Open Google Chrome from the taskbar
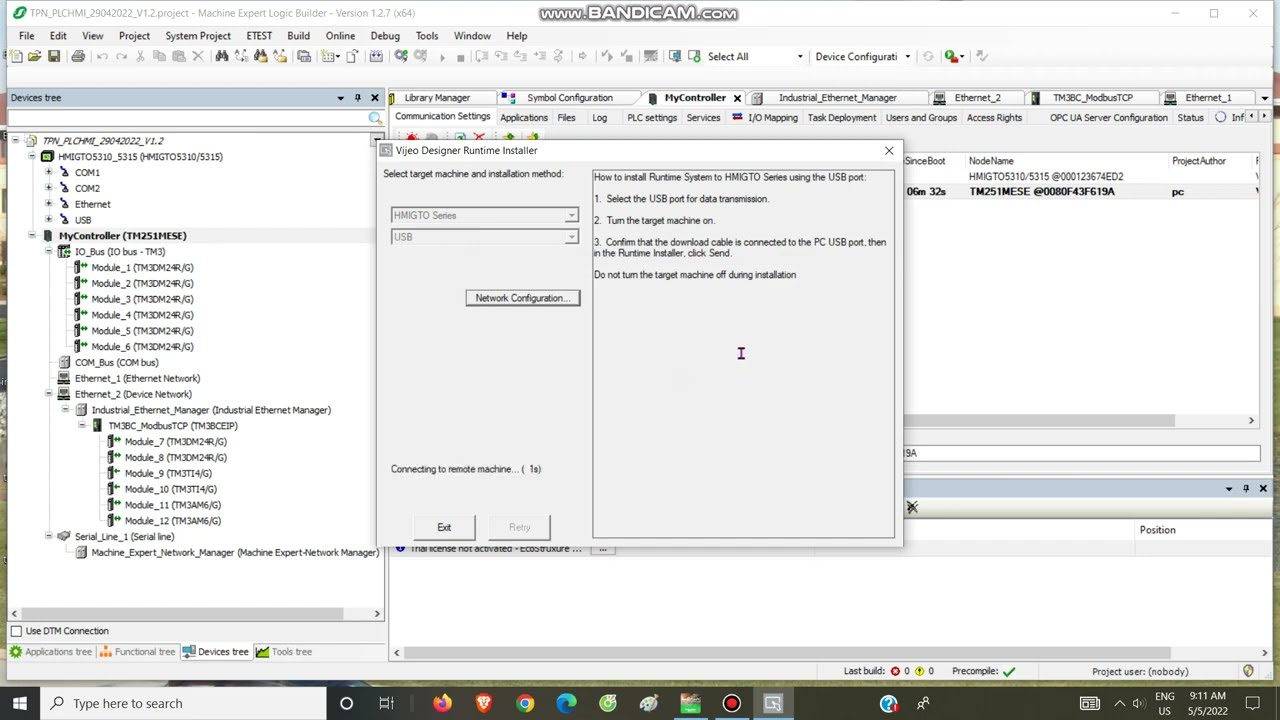Image resolution: width=1280 pixels, height=720 pixels. click(525, 704)
